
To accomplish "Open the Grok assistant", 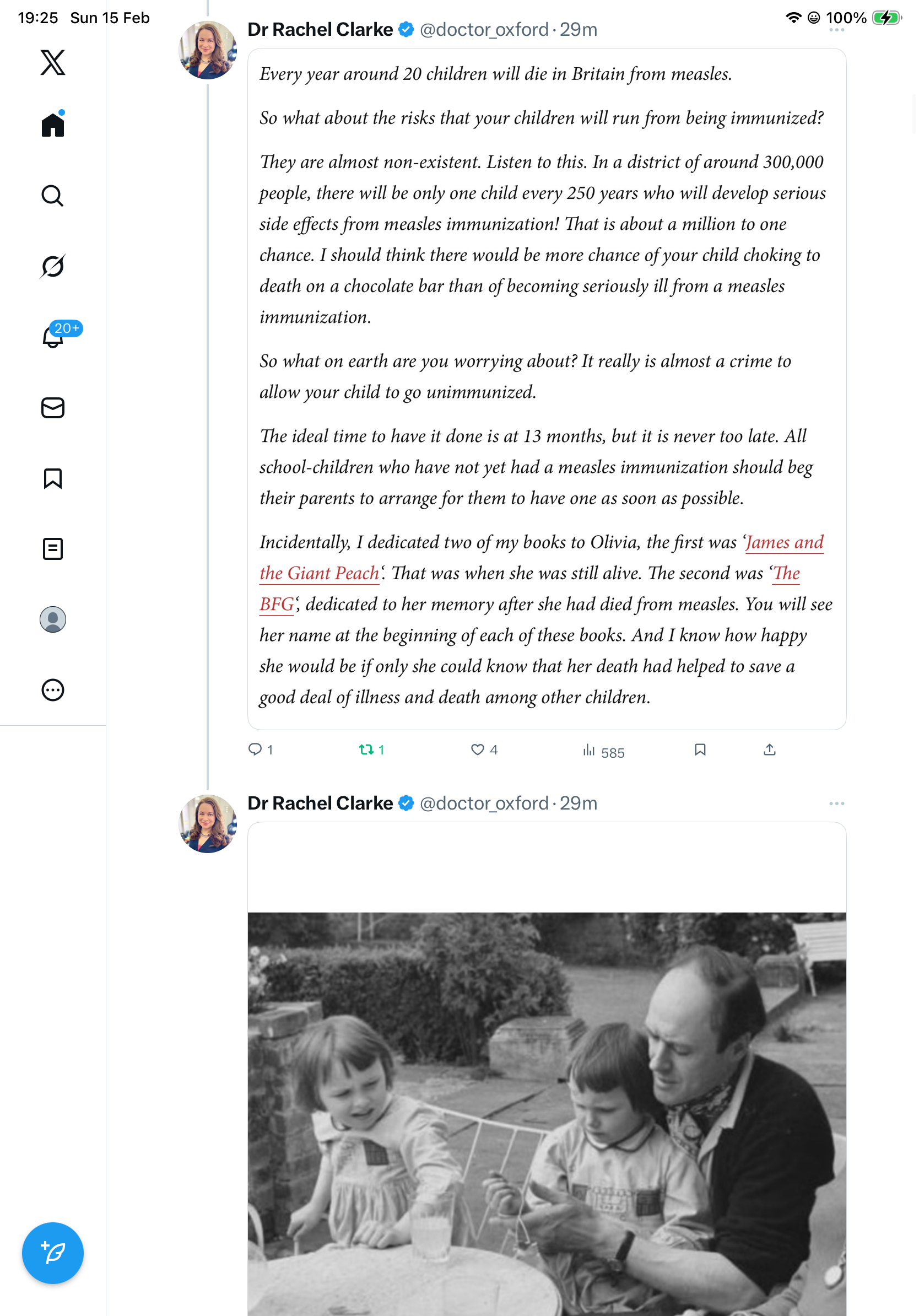I will coord(53,267).
